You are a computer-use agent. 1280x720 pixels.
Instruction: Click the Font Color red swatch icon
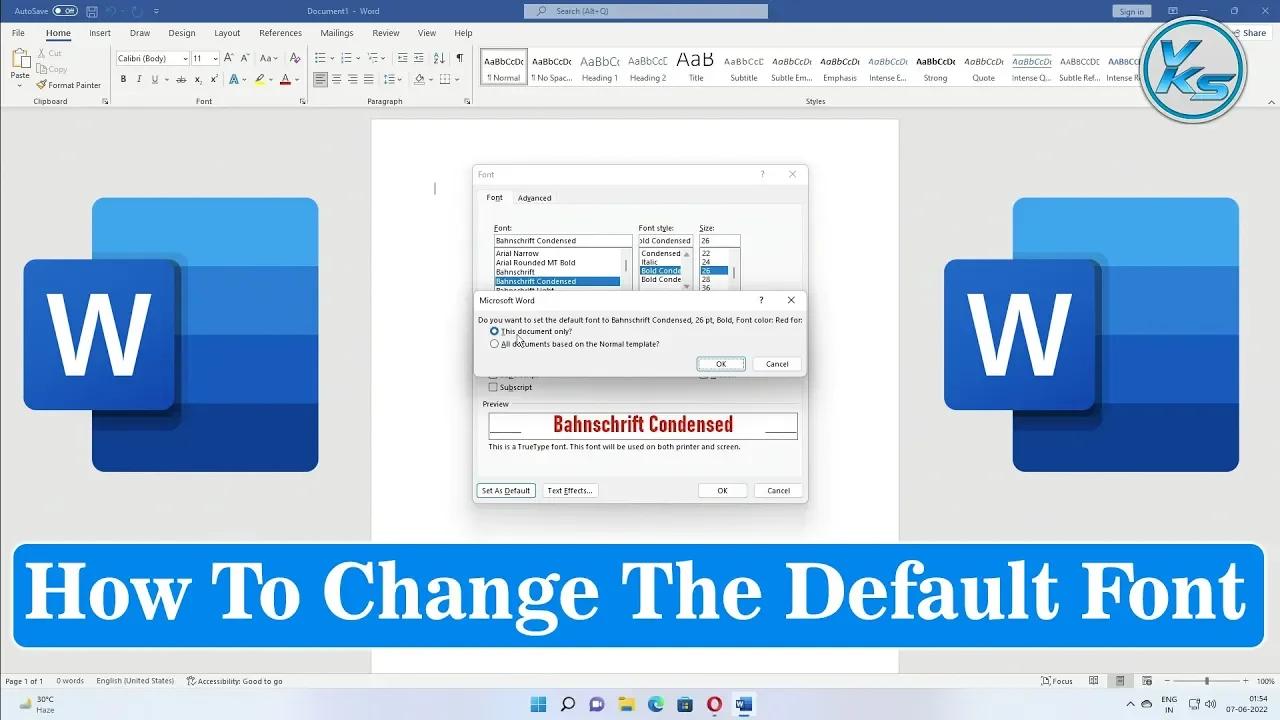coord(285,79)
